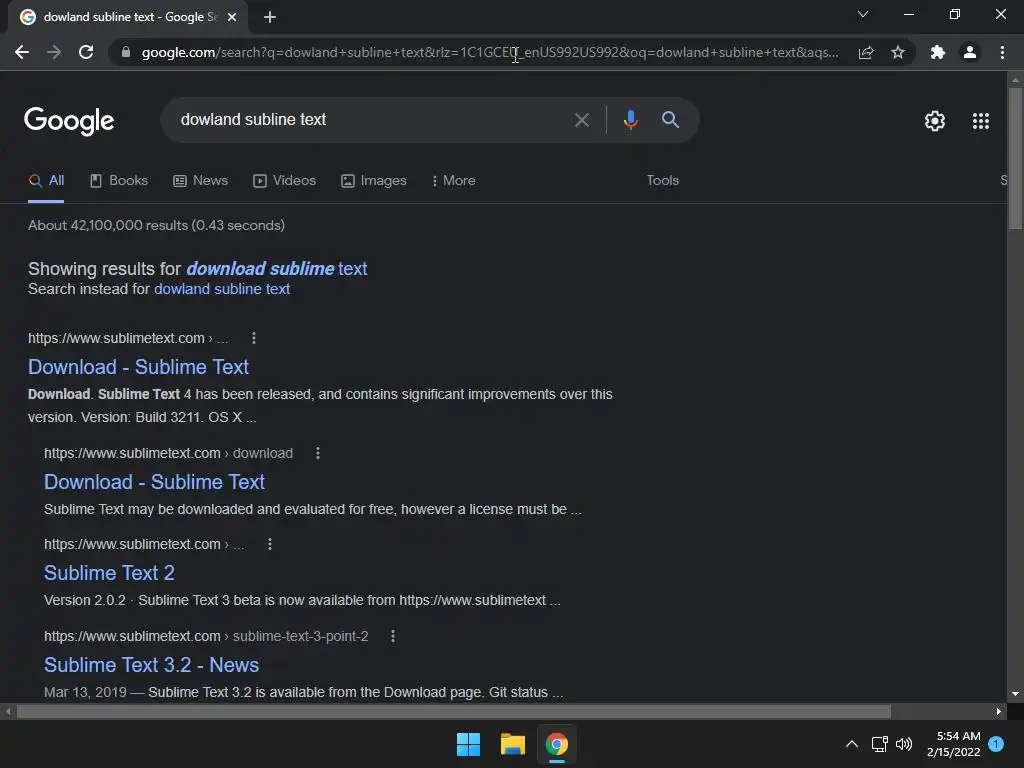Switch to the Books tab
Viewport: 1024px width, 768px height.
119,181
